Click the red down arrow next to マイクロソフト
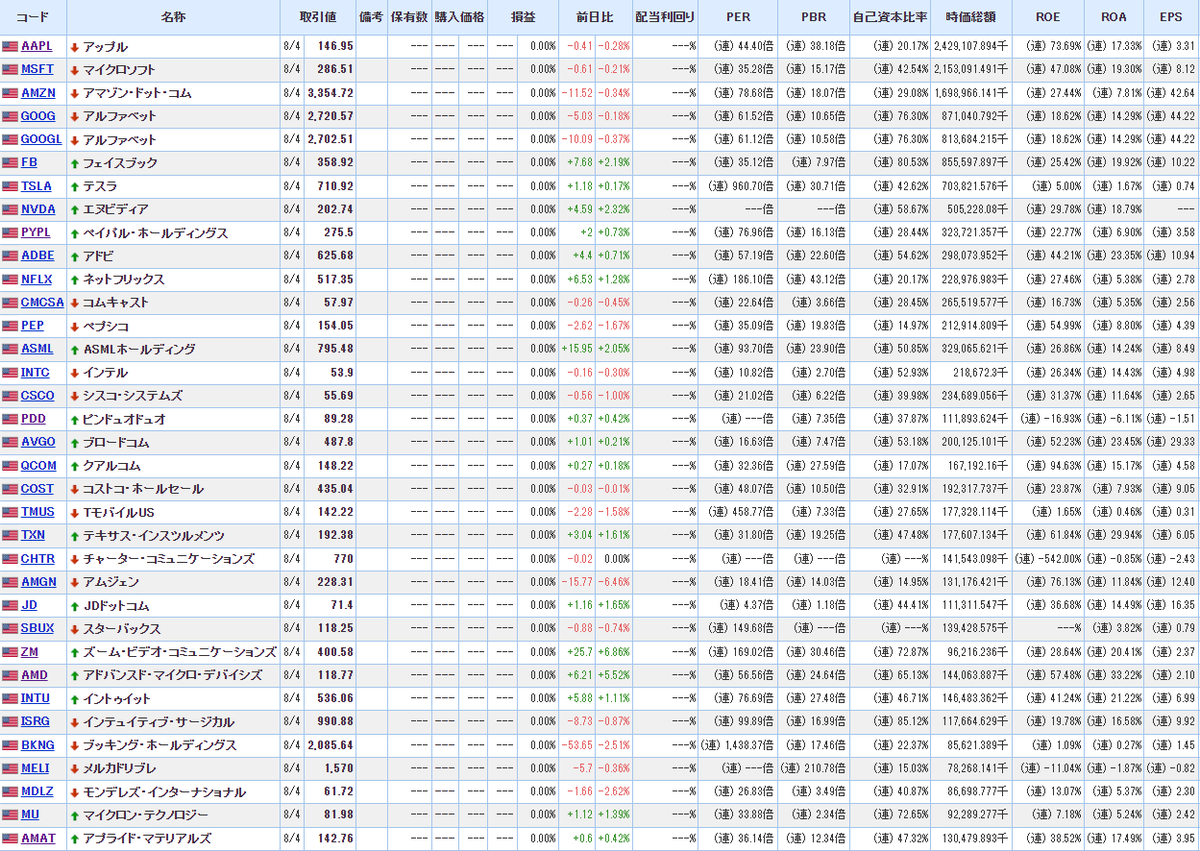This screenshot has width=1200, height=851. pyautogui.click(x=74, y=70)
